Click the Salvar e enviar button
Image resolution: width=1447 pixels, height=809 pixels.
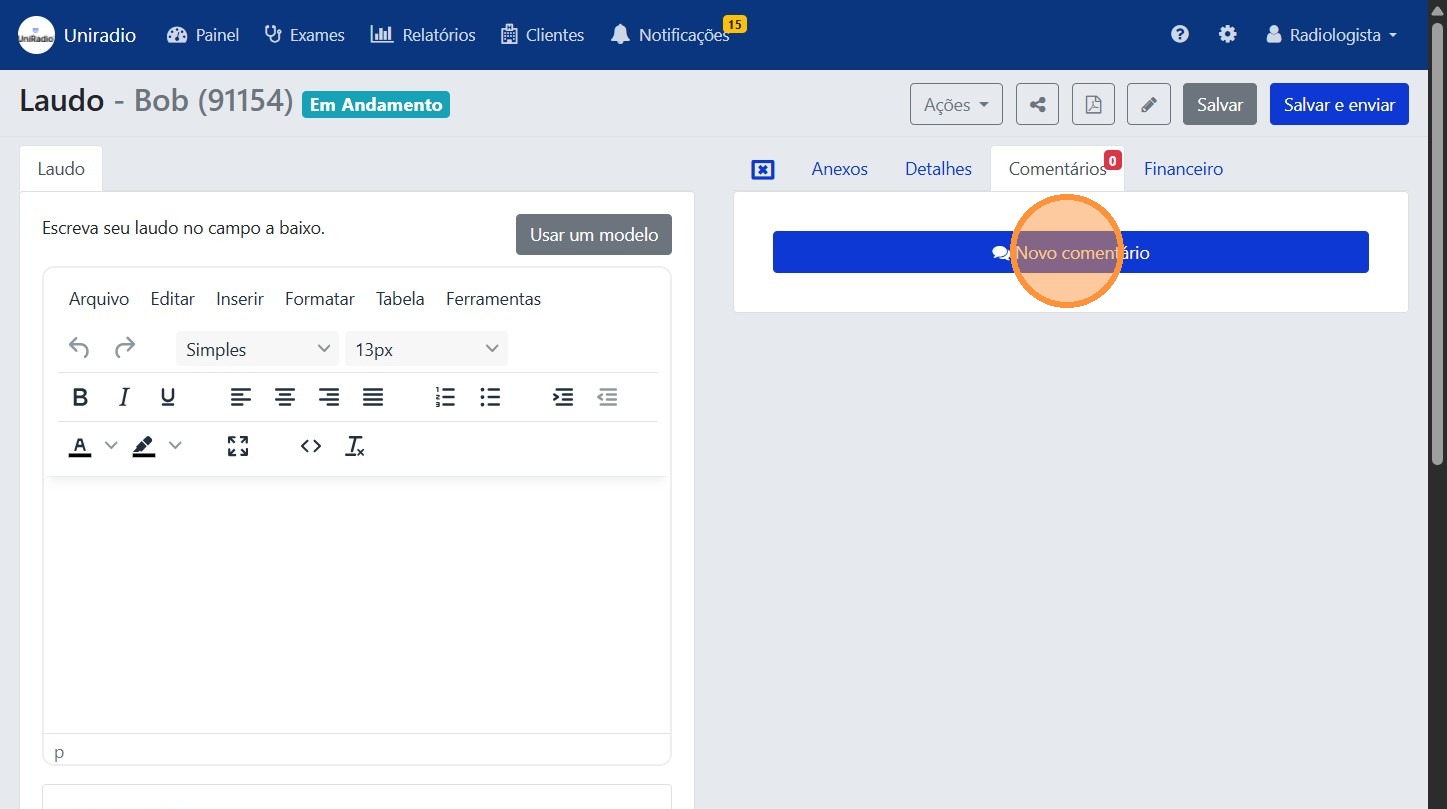[x=1338, y=105]
